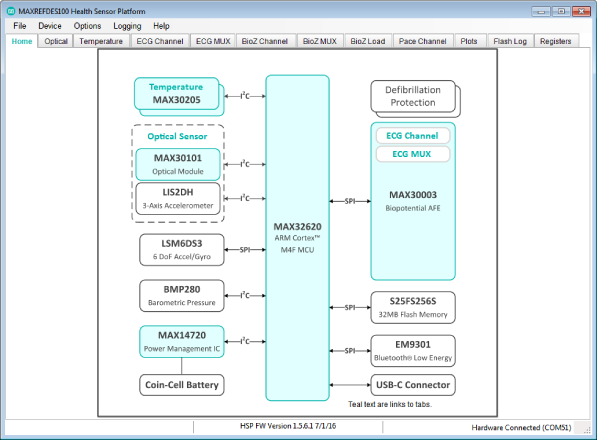Open the Help menu

(x=161, y=26)
